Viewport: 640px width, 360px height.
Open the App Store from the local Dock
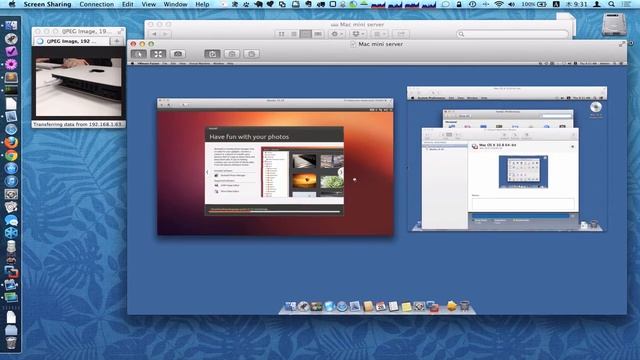11,168
